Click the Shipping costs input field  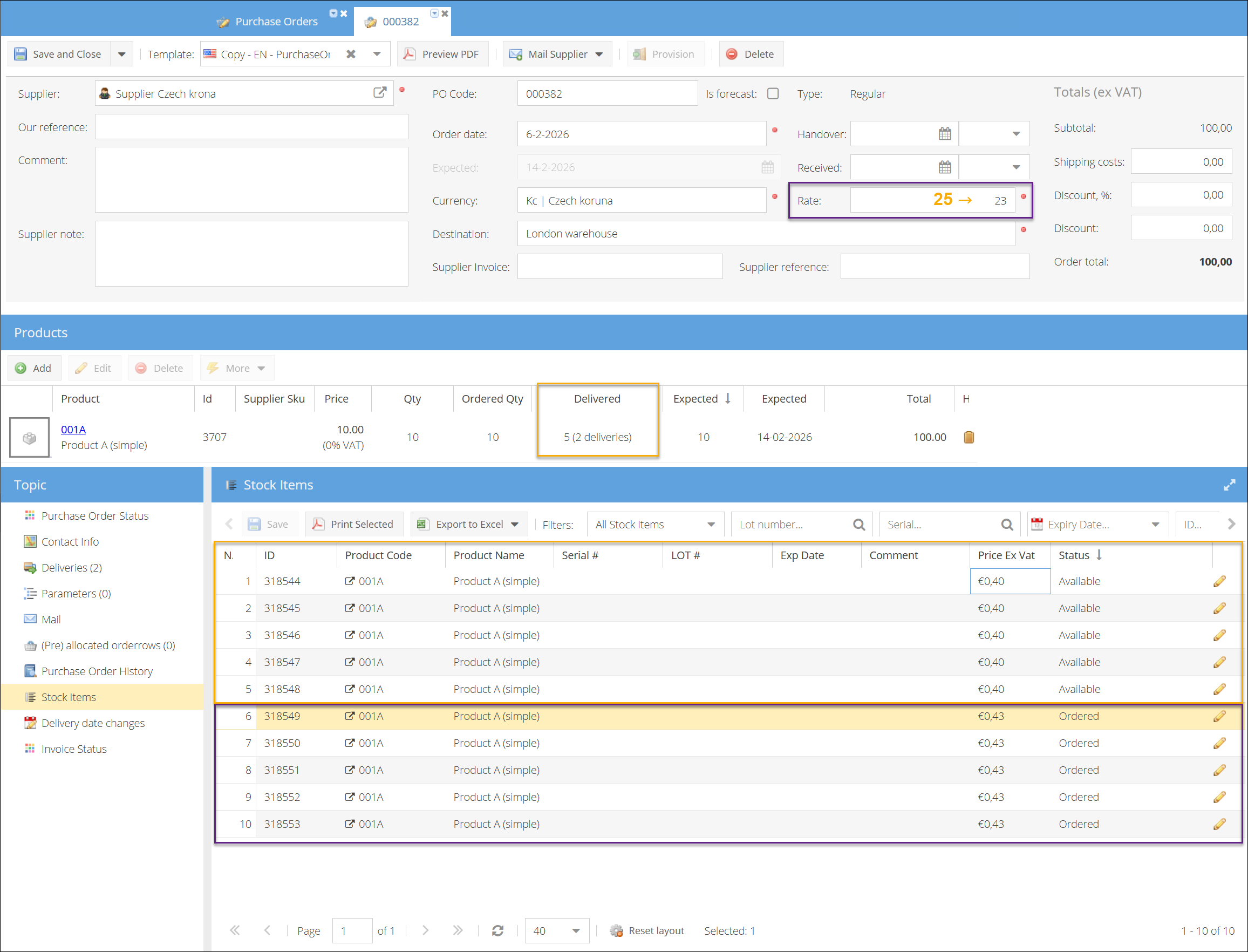(1181, 162)
